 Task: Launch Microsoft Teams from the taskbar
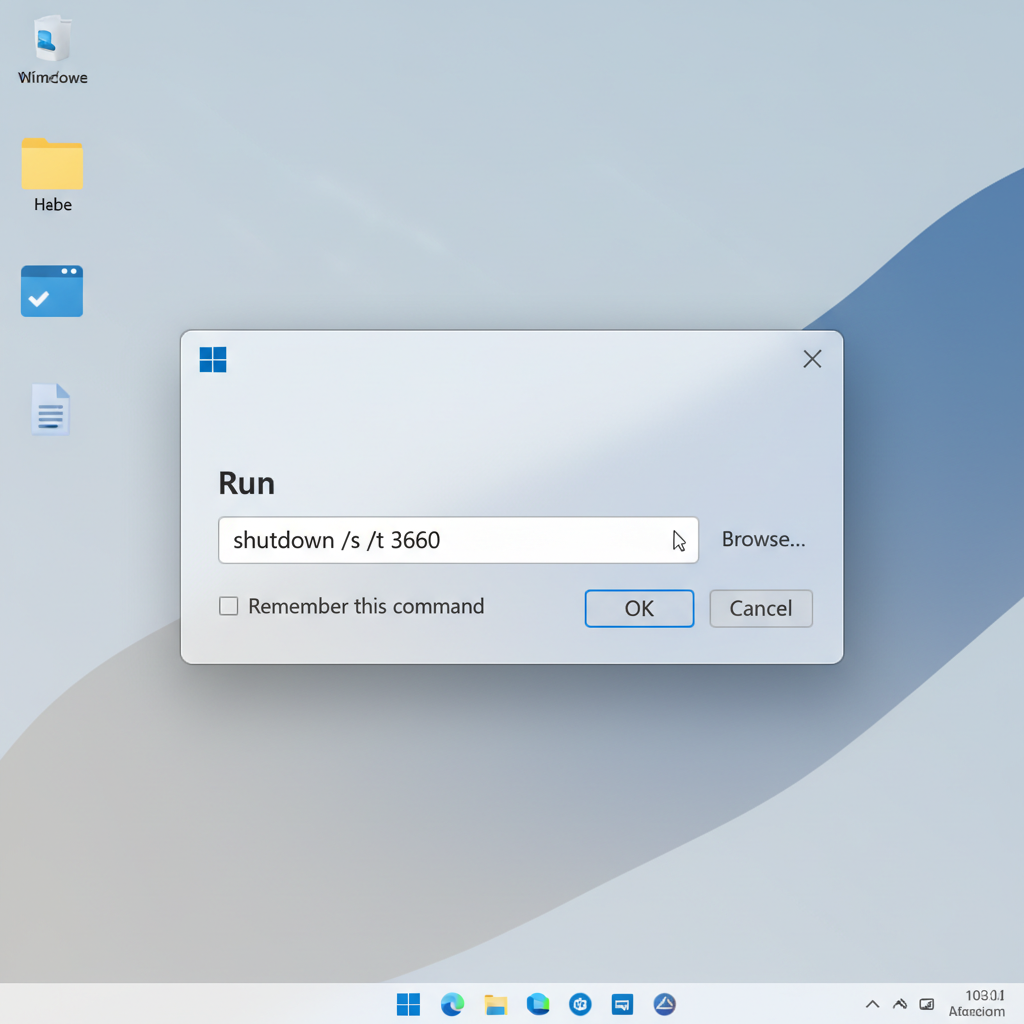click(x=580, y=1004)
